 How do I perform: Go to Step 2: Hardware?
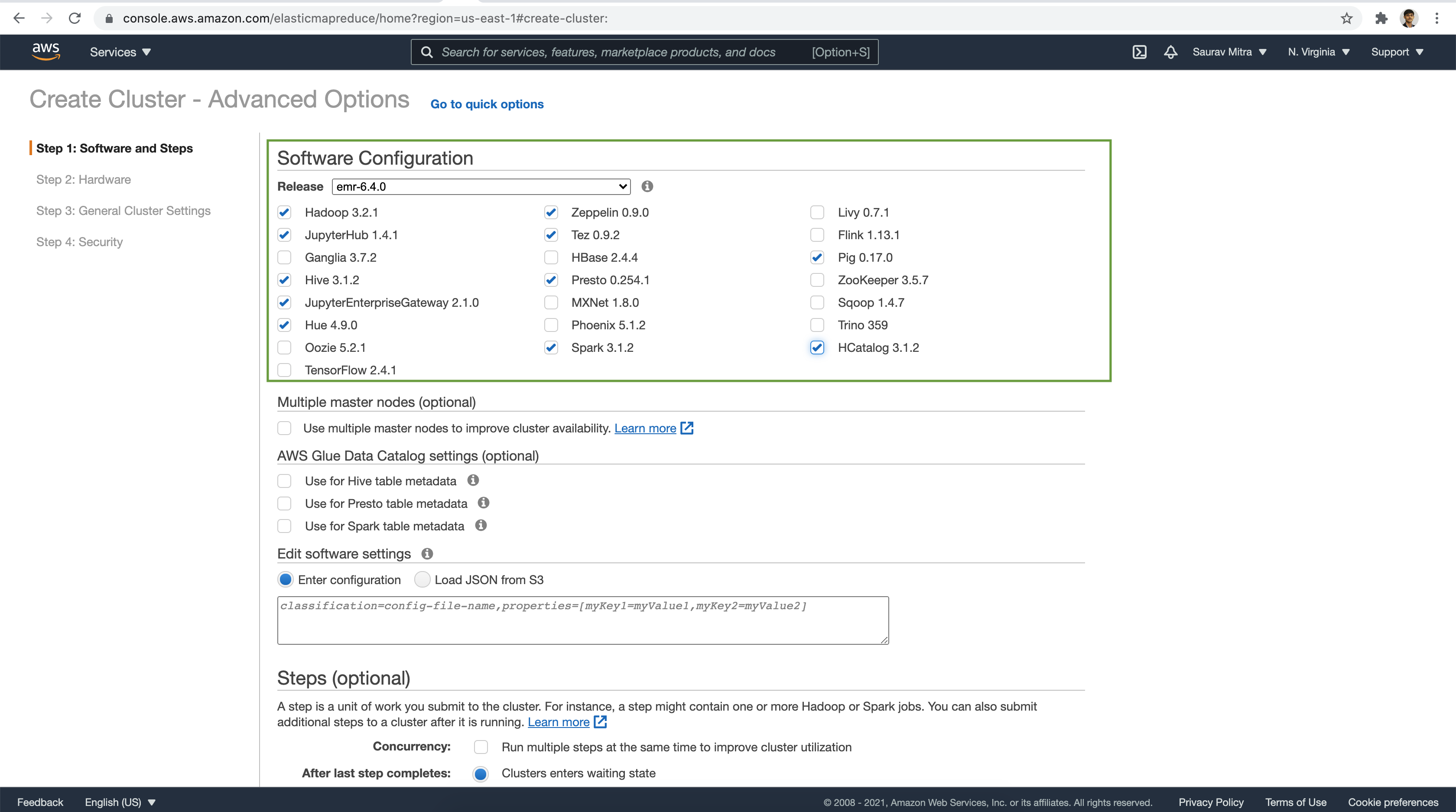[x=84, y=179]
